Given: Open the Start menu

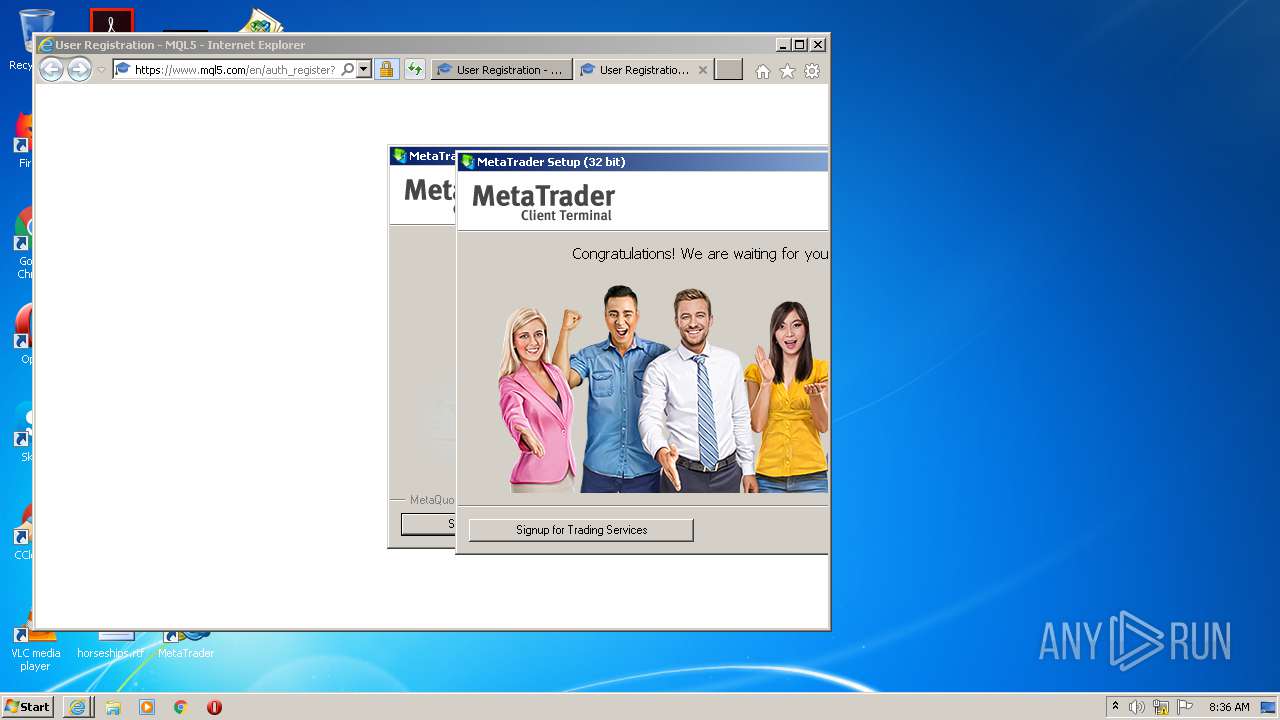Looking at the screenshot, I should point(27,707).
